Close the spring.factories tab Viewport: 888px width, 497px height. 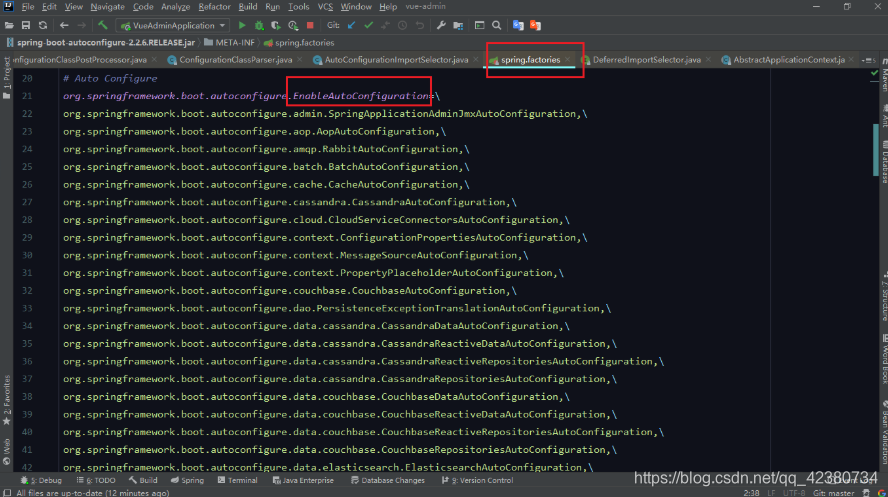pos(567,59)
